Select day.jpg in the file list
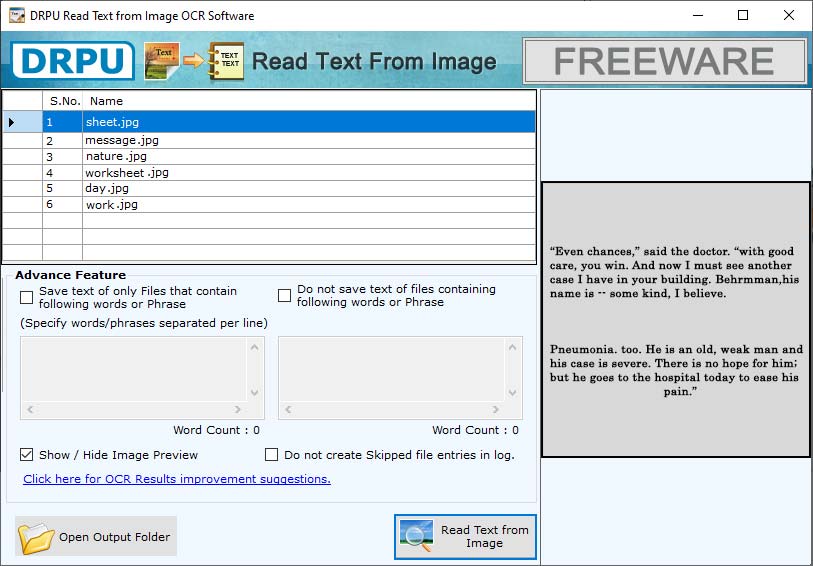This screenshot has width=813, height=566. point(269,188)
